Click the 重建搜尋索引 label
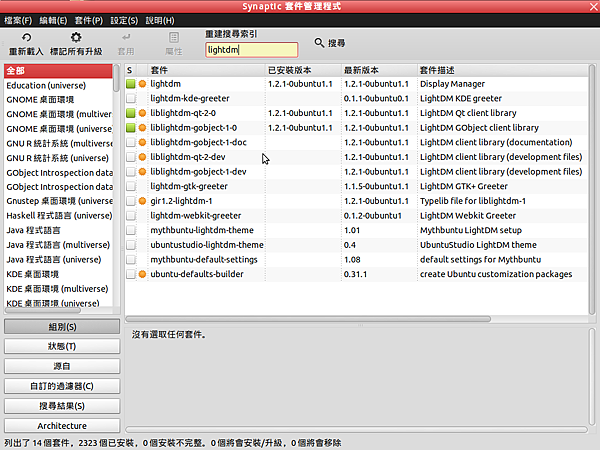The width and height of the screenshot is (600, 450). pos(231,34)
